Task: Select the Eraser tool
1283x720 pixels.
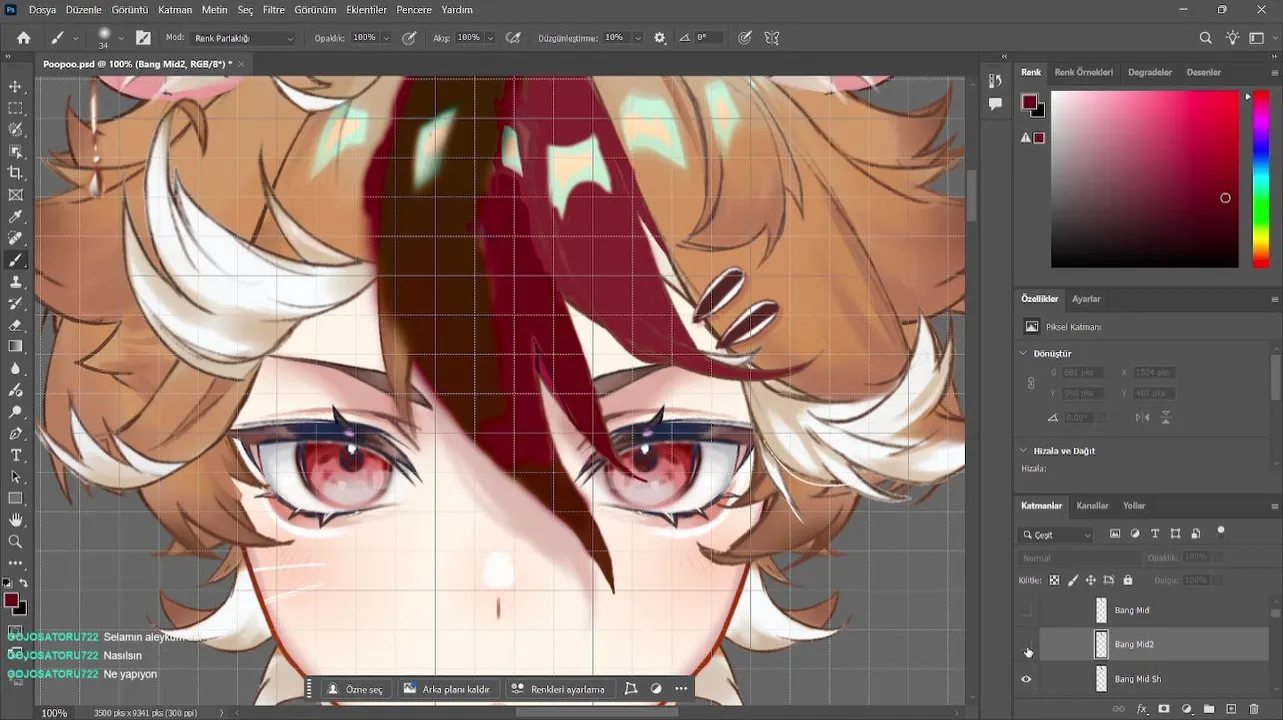Action: point(15,325)
